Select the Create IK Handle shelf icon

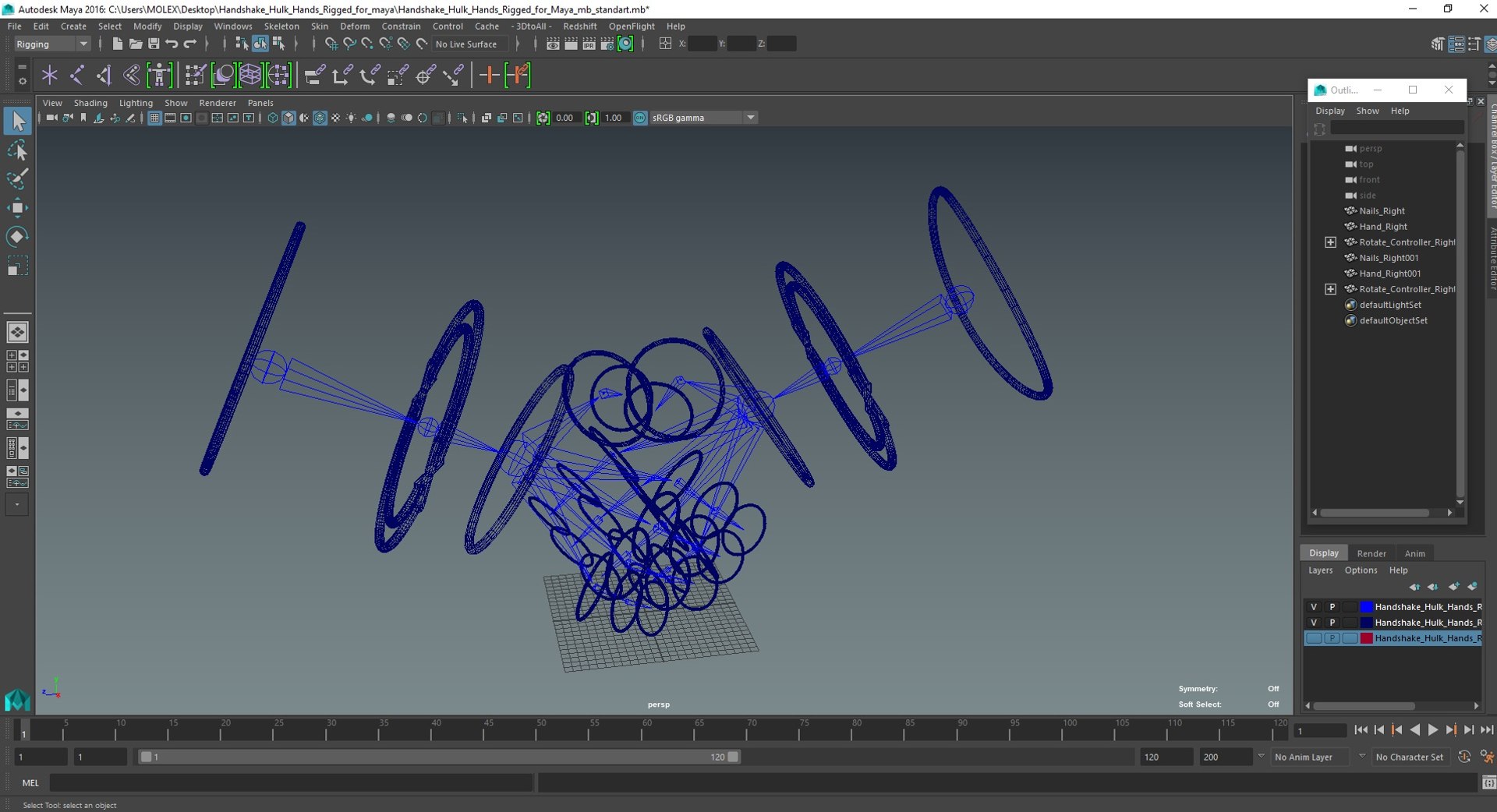click(x=104, y=75)
